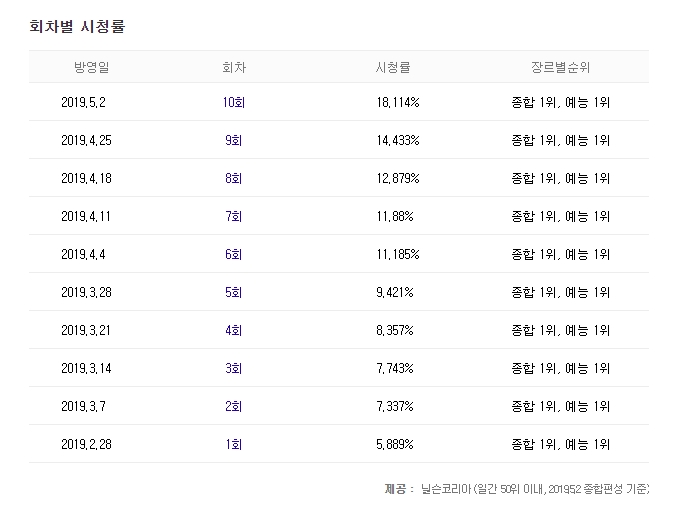Click the 회차 column header
The image size is (675, 506).
[x=234, y=67]
